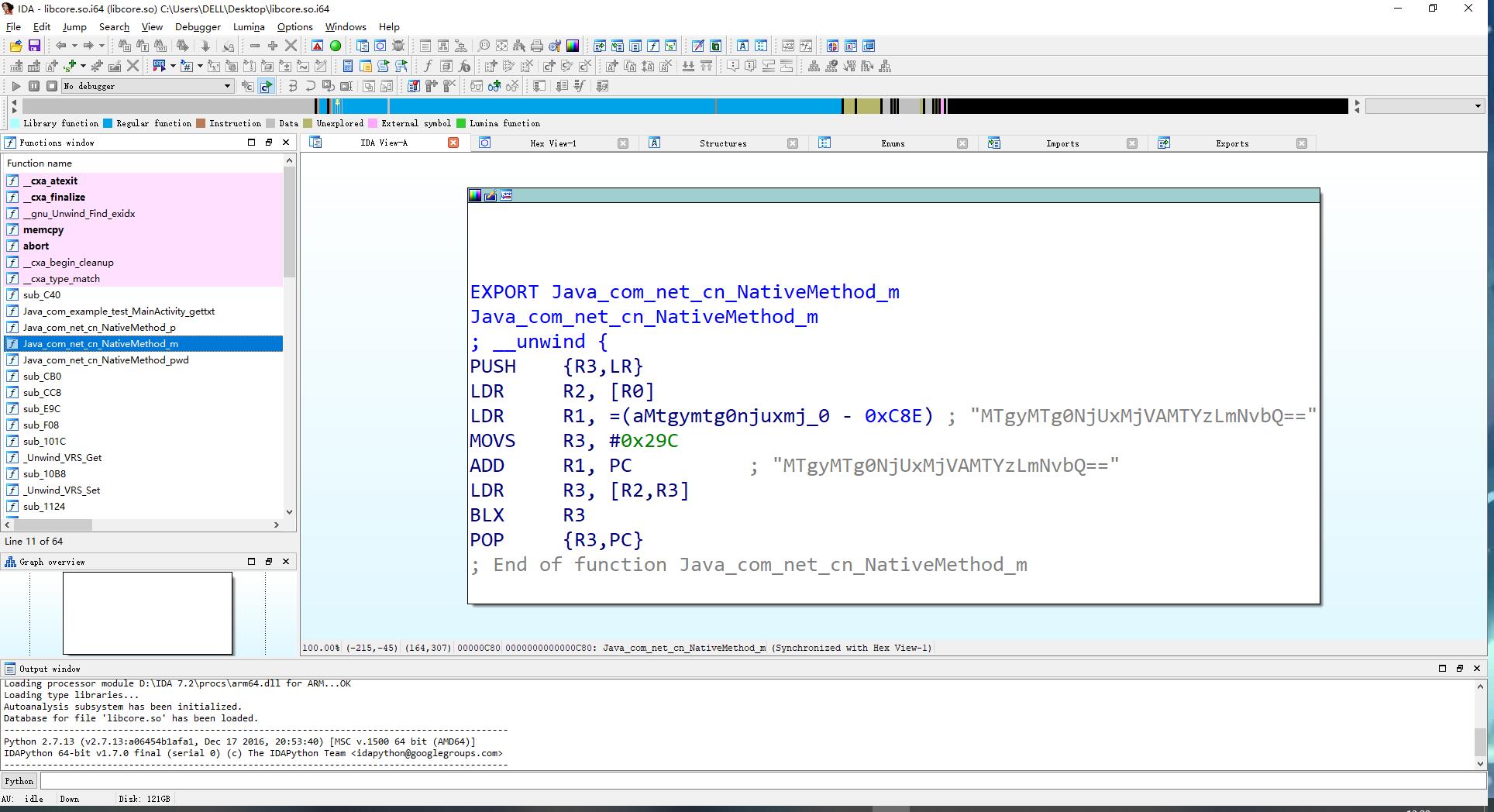Click the function calls hierarchy graph icon
Viewport: 1494px width, 812px height.
click(x=831, y=66)
